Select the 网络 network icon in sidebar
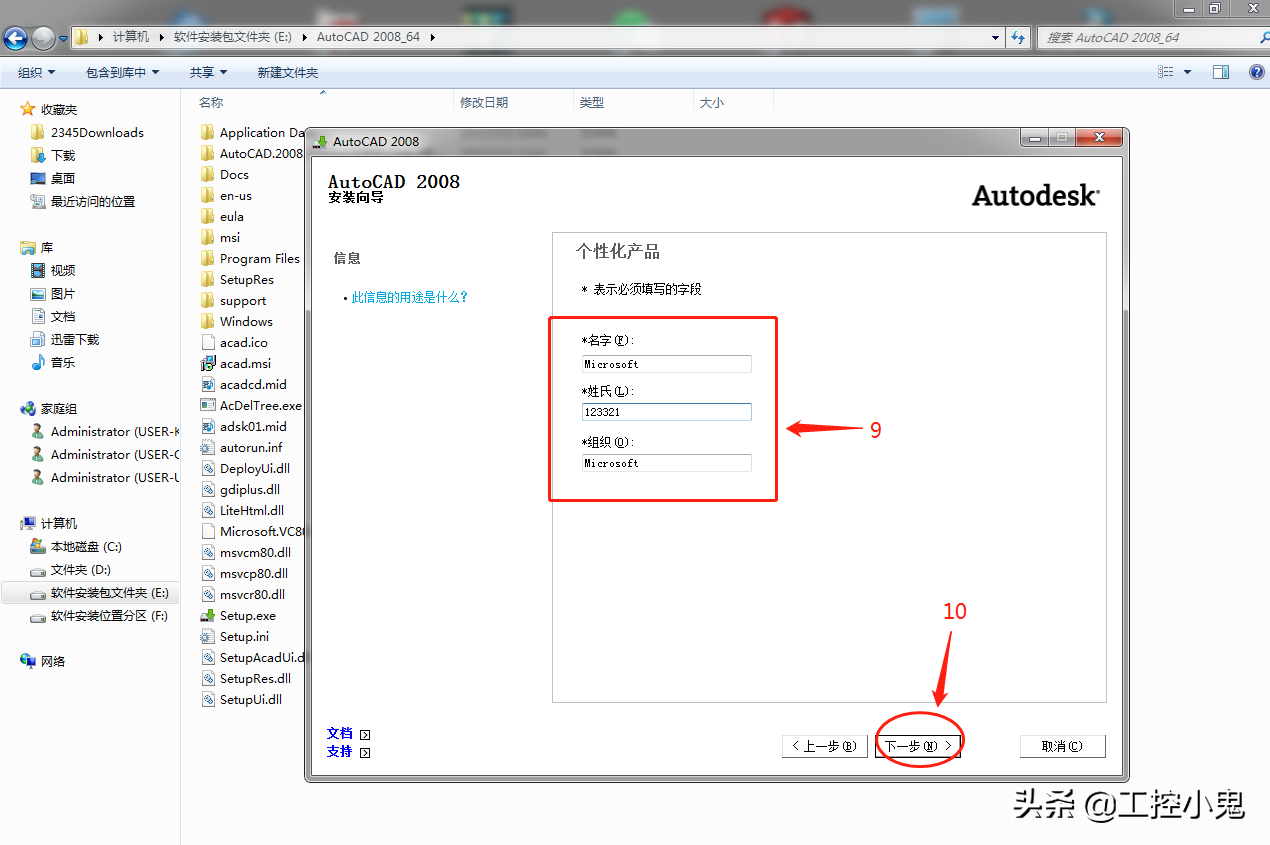The image size is (1270, 845). (28, 661)
